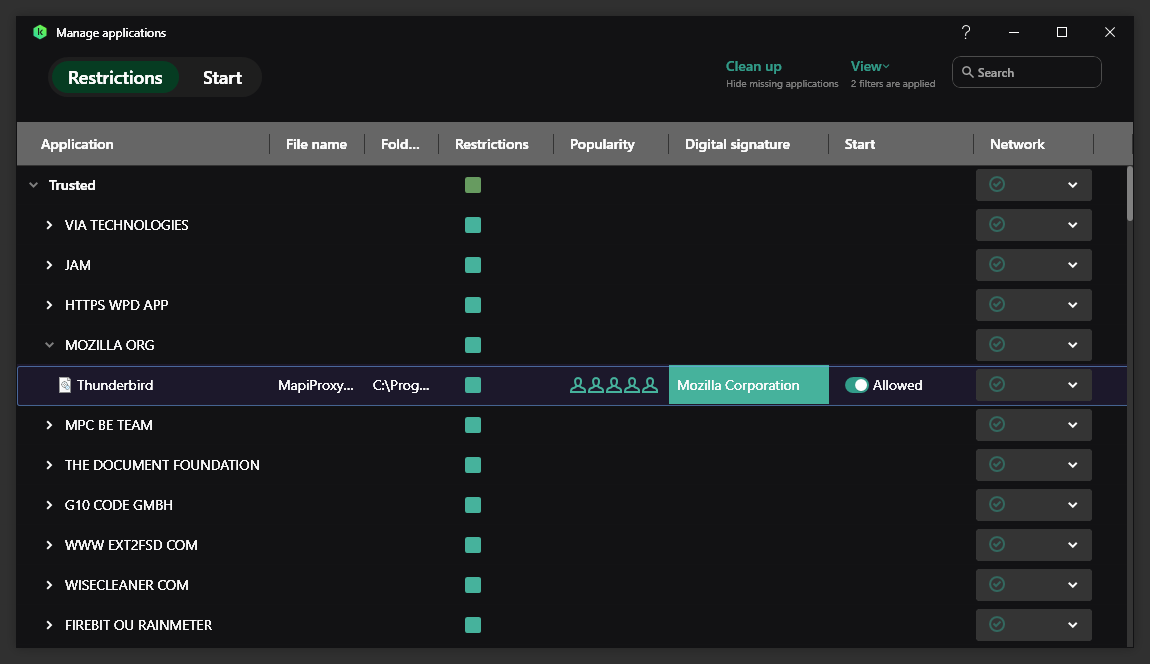Viewport: 1150px width, 664px height.
Task: Toggle the Allowed start switch for Thunderbird
Action: (856, 385)
